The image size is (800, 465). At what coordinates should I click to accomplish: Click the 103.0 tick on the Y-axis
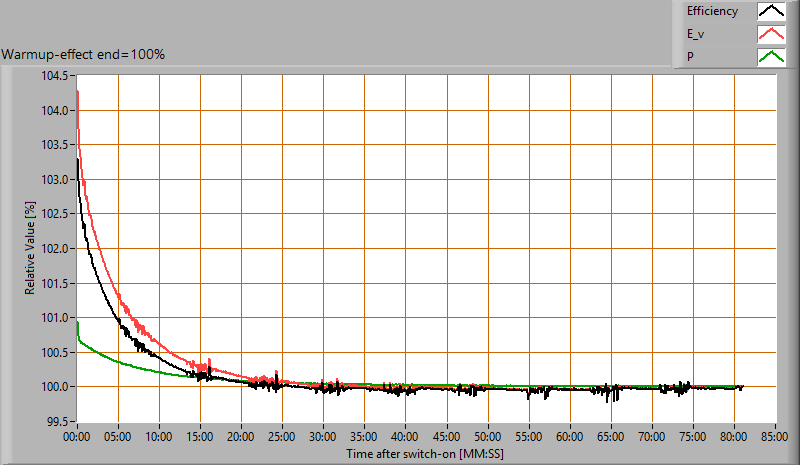pos(54,179)
